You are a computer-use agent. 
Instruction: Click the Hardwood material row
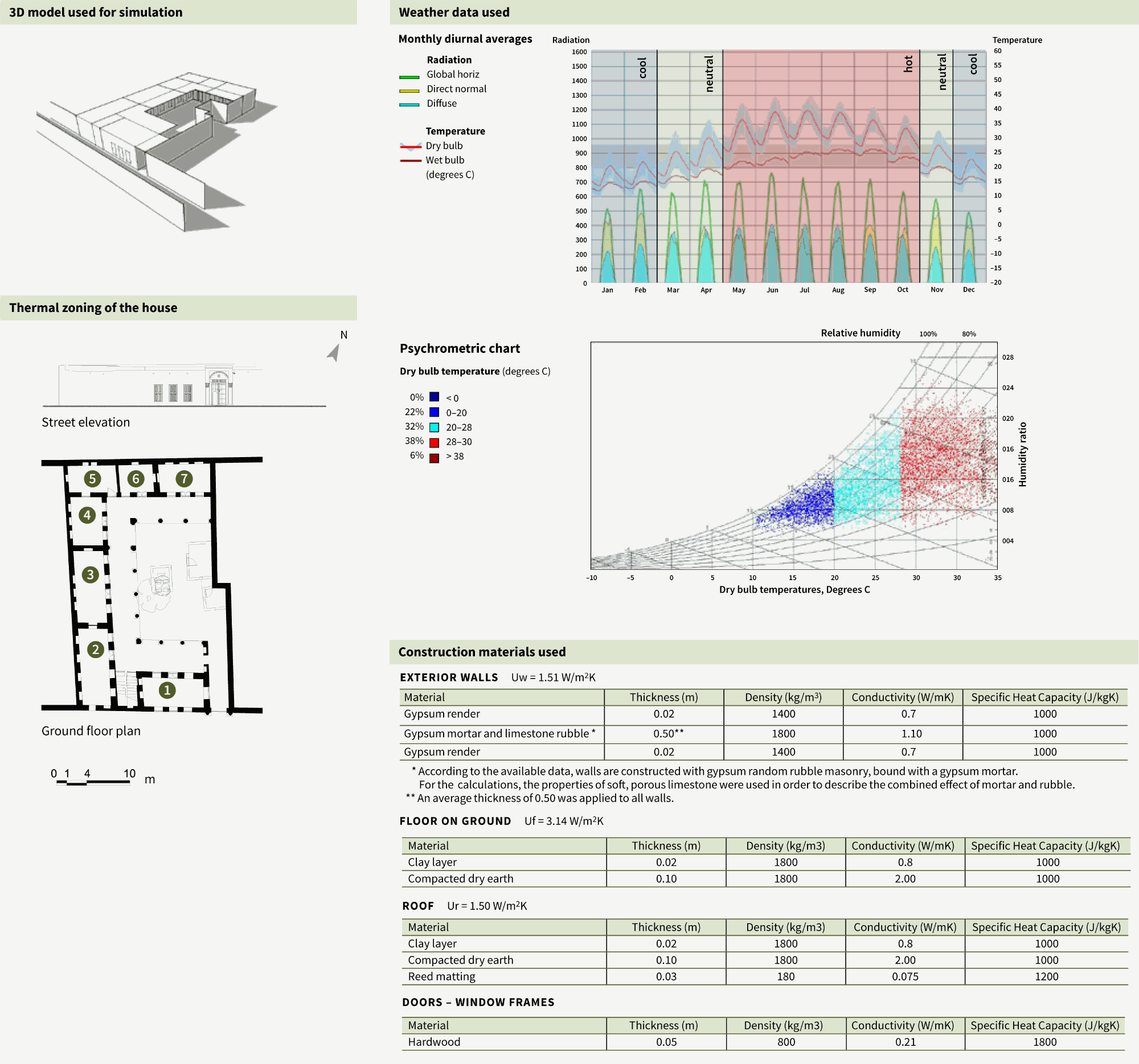(434, 1042)
